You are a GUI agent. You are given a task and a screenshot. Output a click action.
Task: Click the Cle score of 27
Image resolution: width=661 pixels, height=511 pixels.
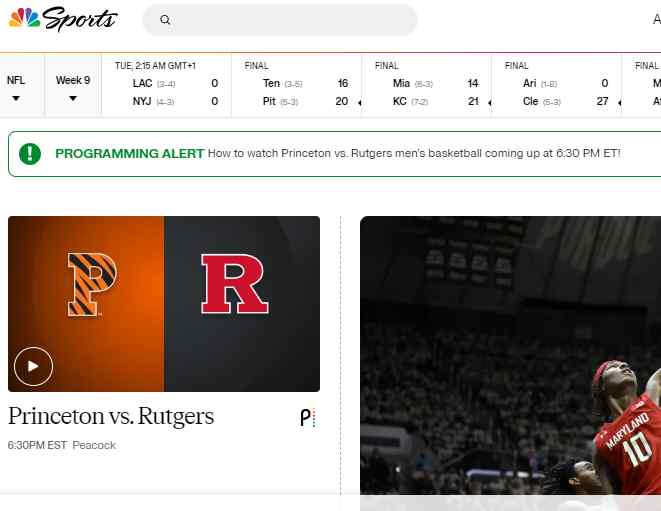[602, 102]
